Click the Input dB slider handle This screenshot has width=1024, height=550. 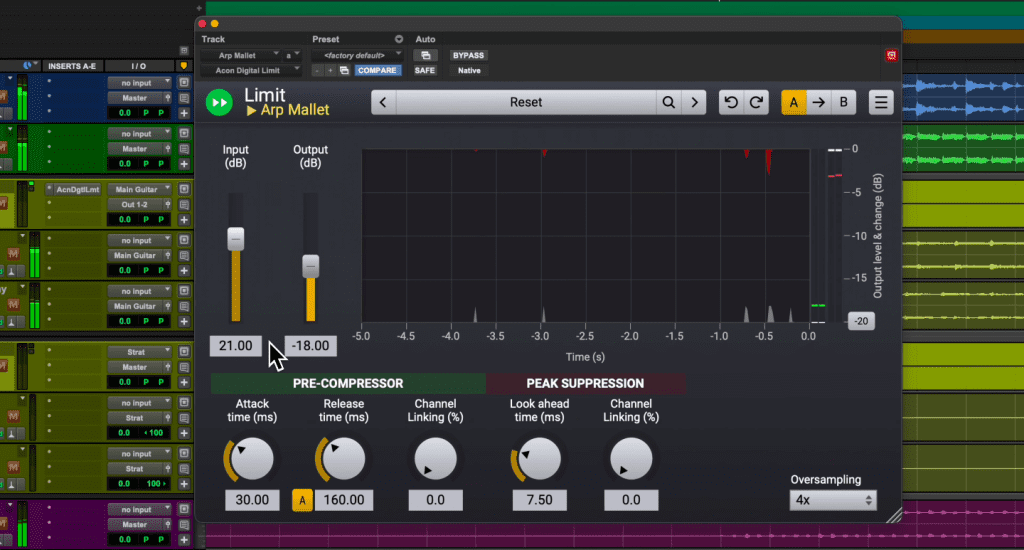click(236, 239)
